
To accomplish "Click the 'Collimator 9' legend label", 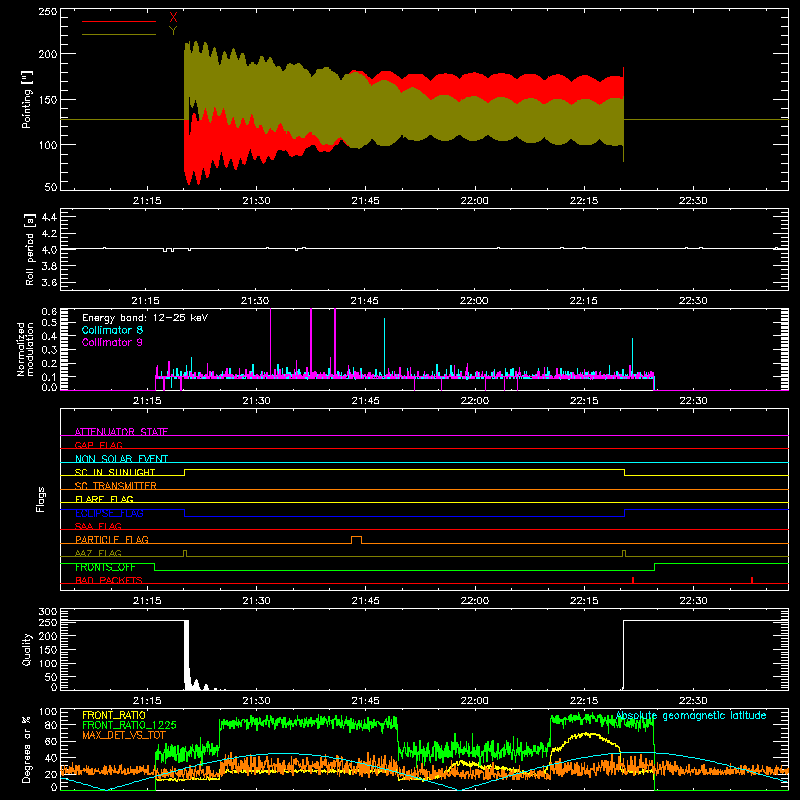I will pos(112,342).
